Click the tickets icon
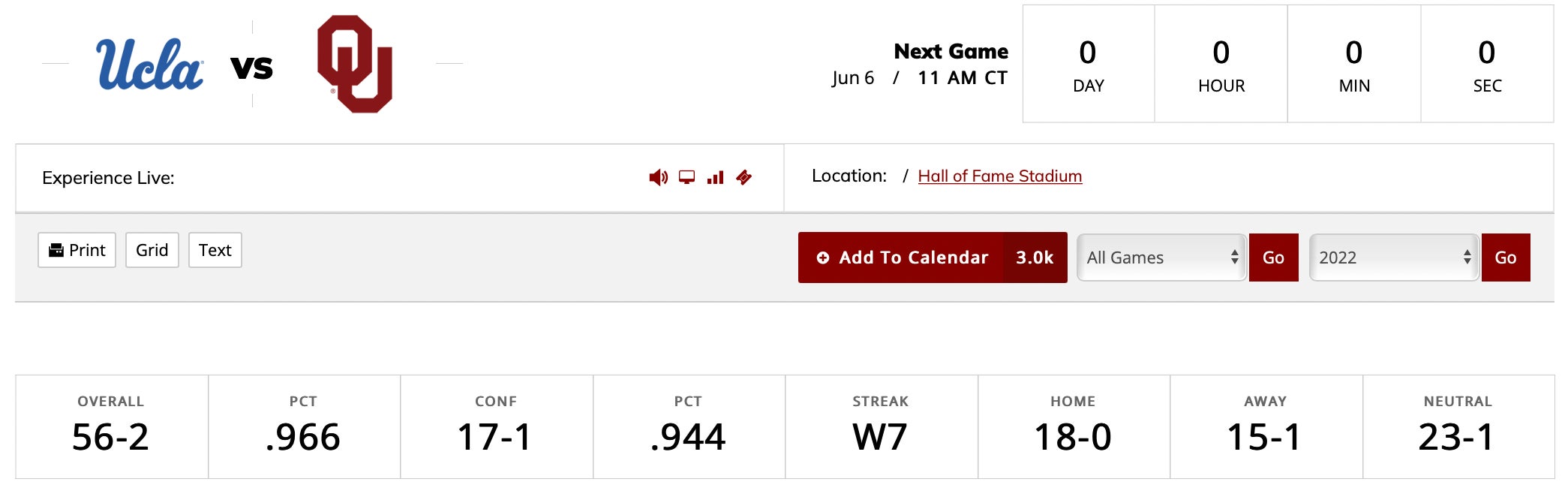This screenshot has height=491, width=1568. tap(743, 177)
